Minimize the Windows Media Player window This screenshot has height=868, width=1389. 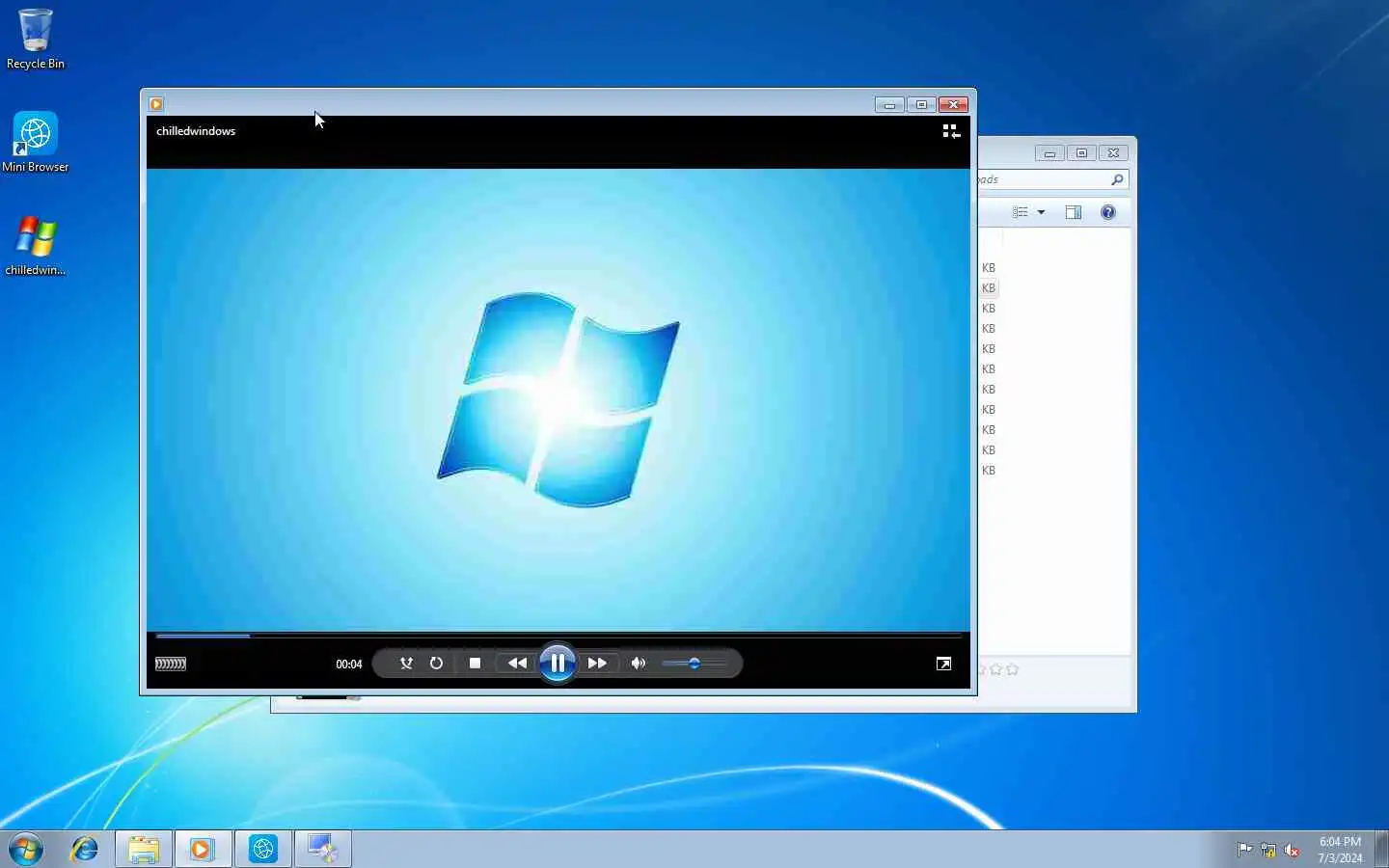[x=889, y=104]
